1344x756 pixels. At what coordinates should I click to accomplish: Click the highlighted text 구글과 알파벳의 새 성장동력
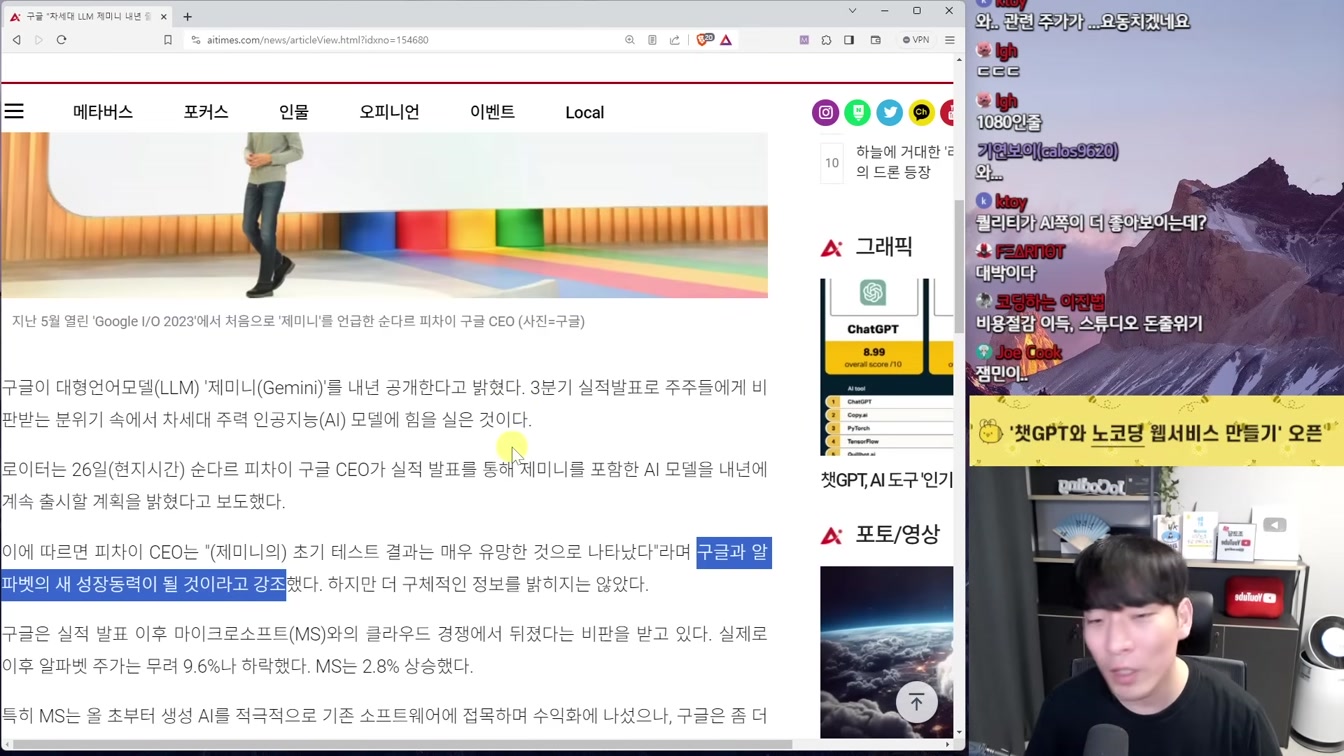(386, 568)
